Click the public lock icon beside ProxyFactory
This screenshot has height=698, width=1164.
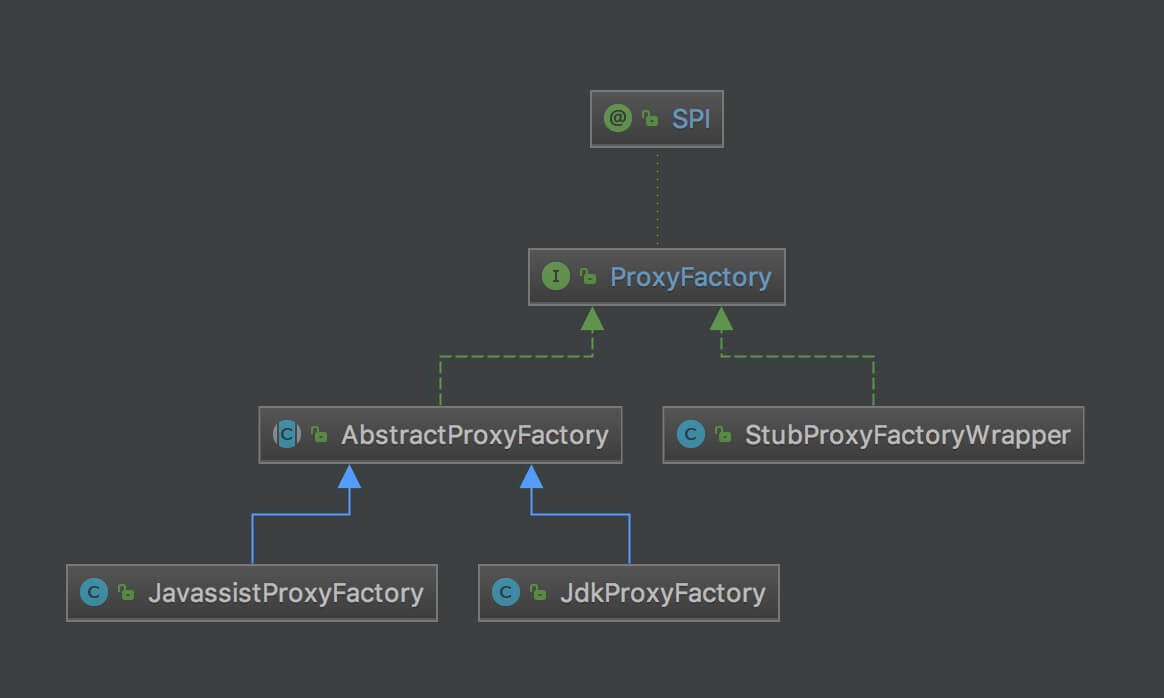pos(588,278)
